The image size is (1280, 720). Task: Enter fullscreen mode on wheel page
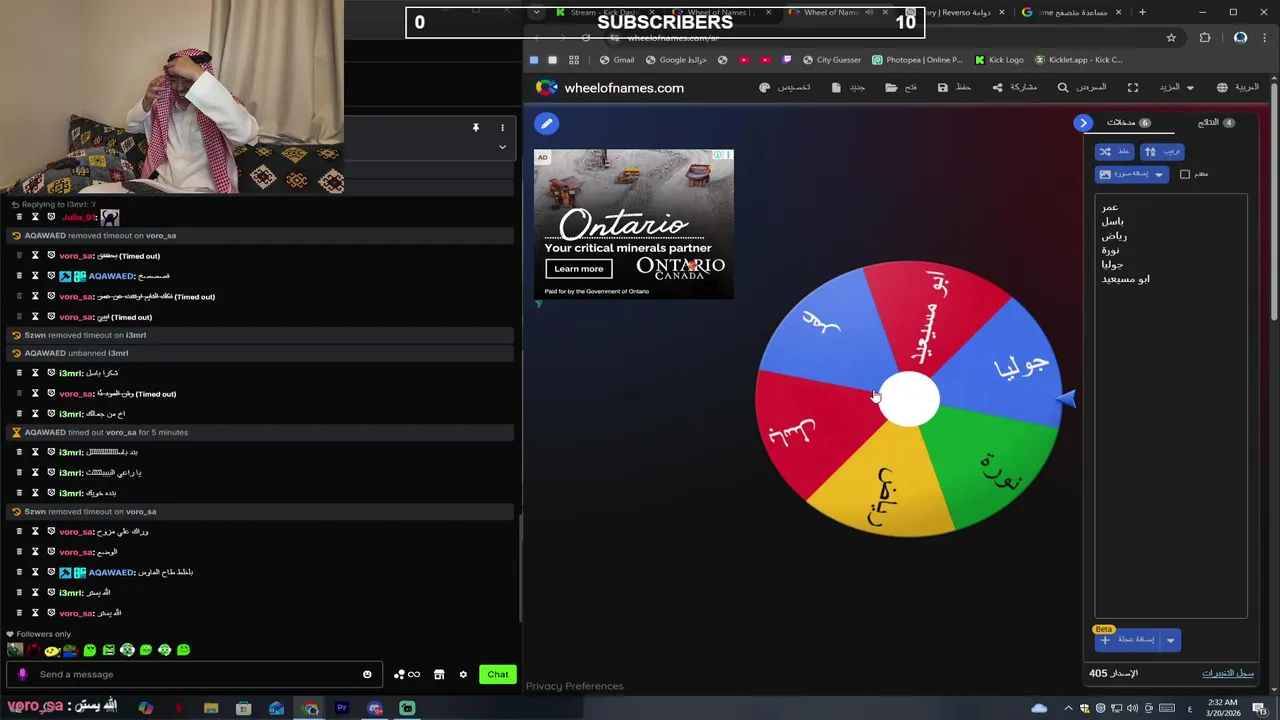pos(1133,87)
